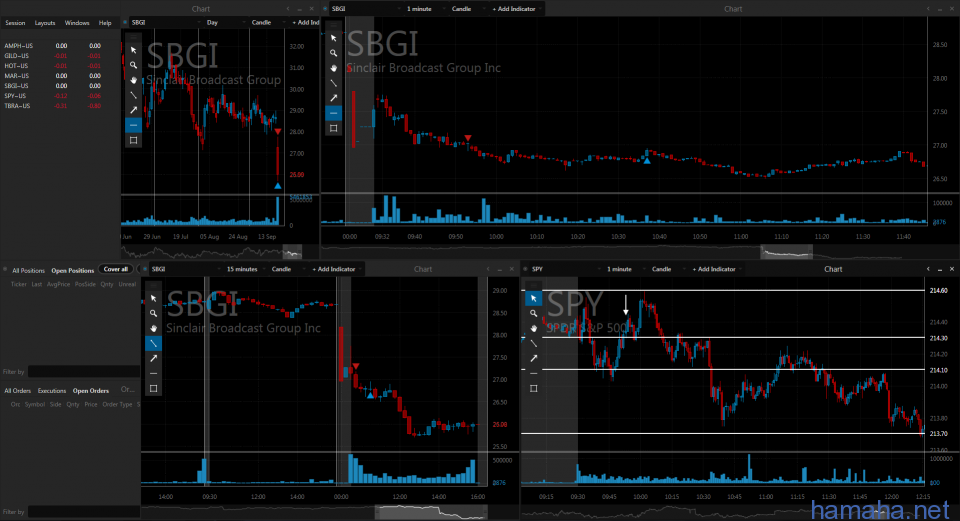
Task: Open the 1 minute interval dropdown in SBGI chart
Action: pyautogui.click(x=426, y=9)
